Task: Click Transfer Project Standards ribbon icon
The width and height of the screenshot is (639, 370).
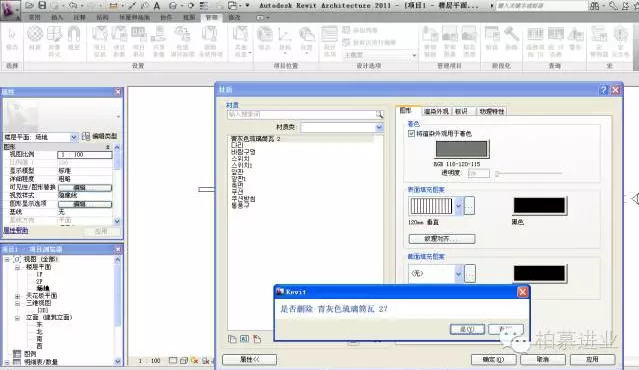Action: pos(182,41)
